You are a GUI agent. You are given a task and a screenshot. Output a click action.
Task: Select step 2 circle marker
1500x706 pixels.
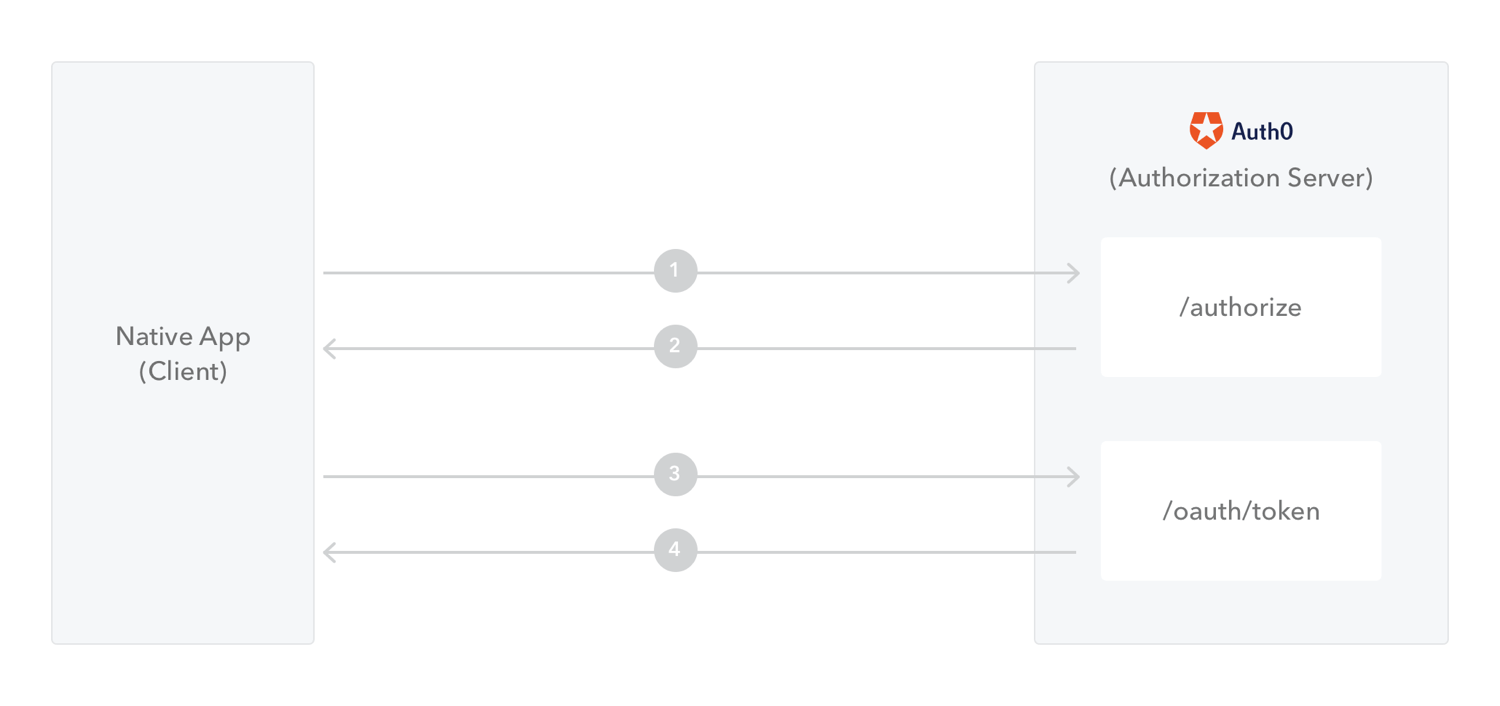tap(675, 346)
